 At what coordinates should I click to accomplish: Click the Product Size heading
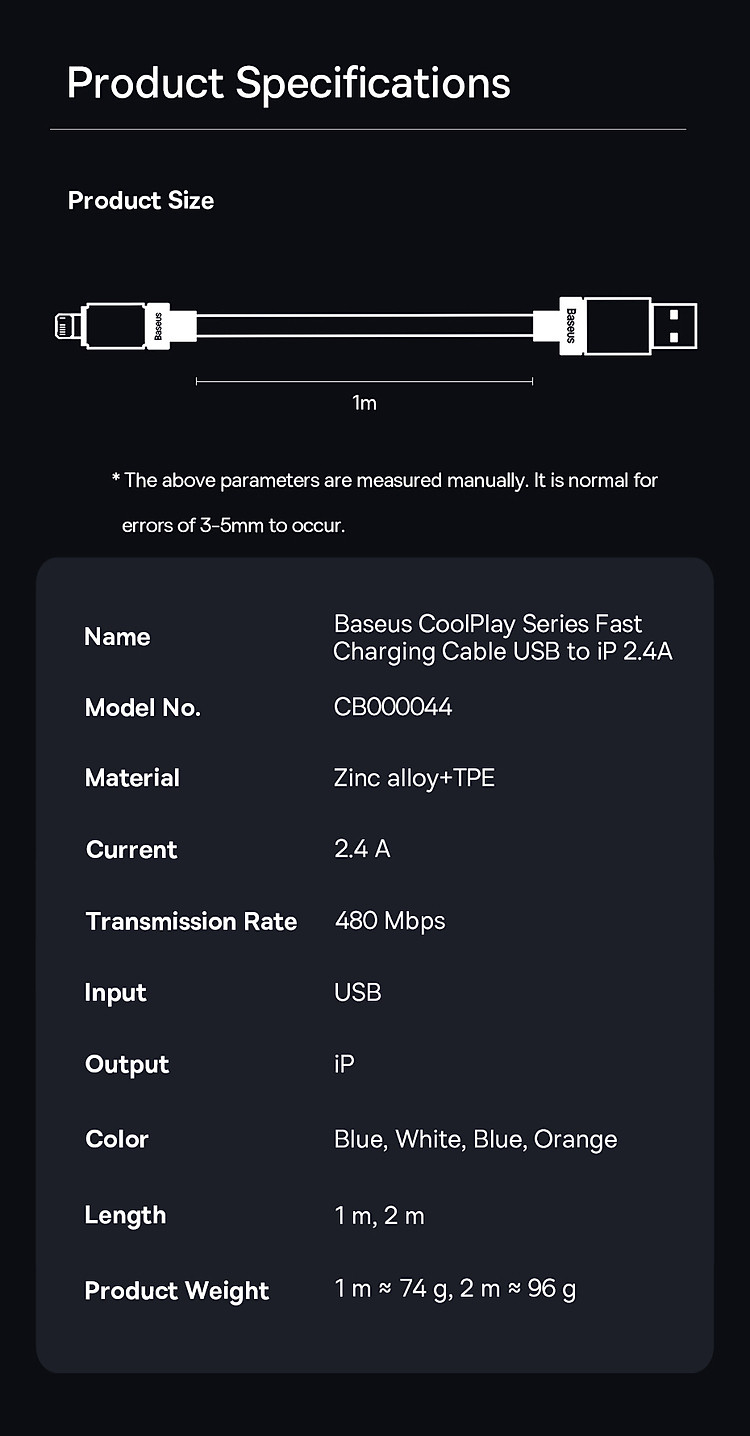(141, 200)
